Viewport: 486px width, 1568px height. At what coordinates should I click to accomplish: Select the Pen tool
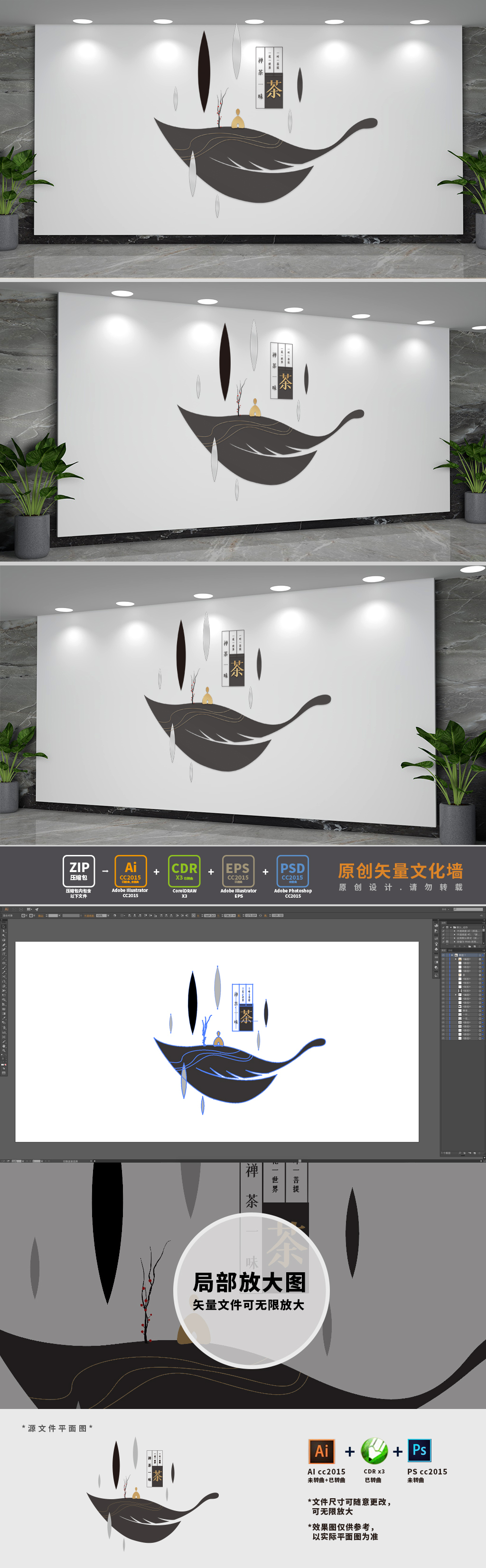coord(4,945)
